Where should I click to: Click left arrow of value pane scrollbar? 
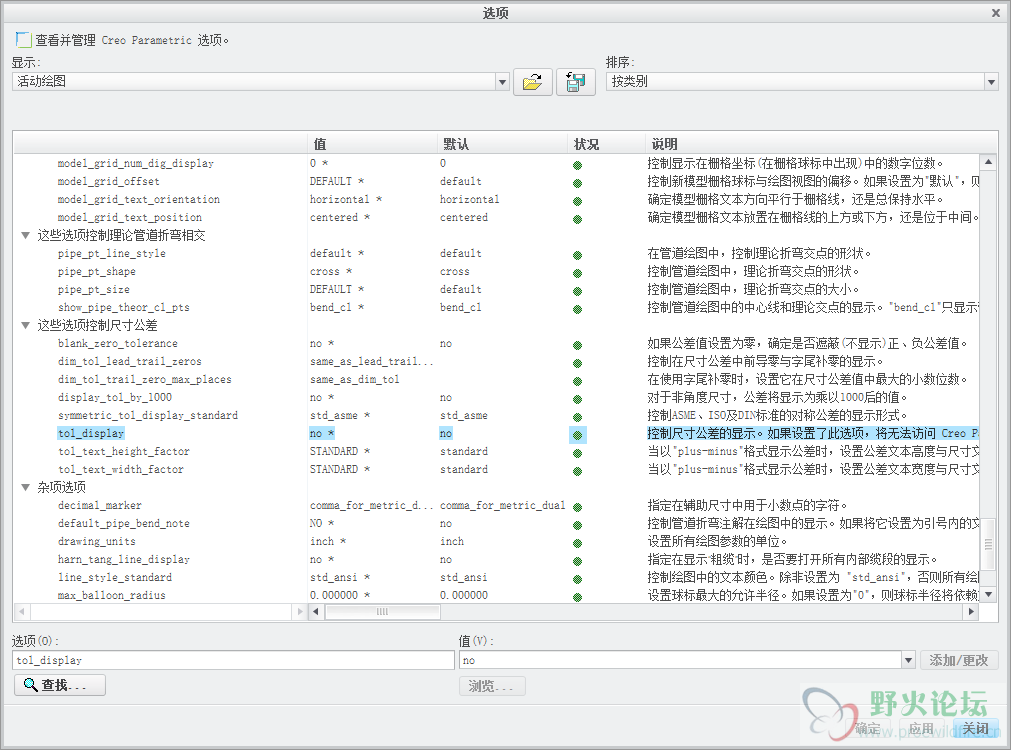[315, 611]
